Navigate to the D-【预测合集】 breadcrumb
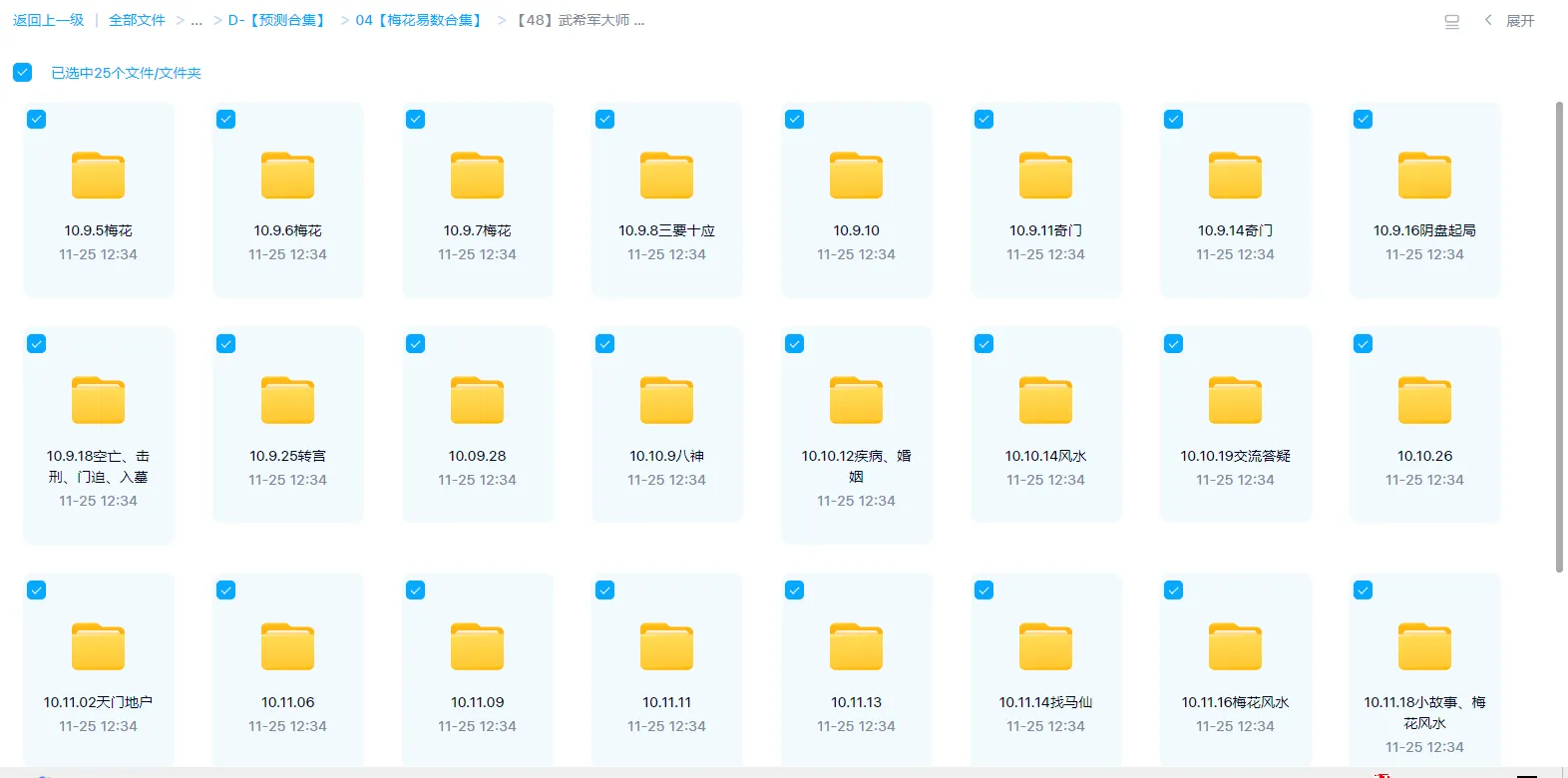The width and height of the screenshot is (1568, 778). [276, 21]
